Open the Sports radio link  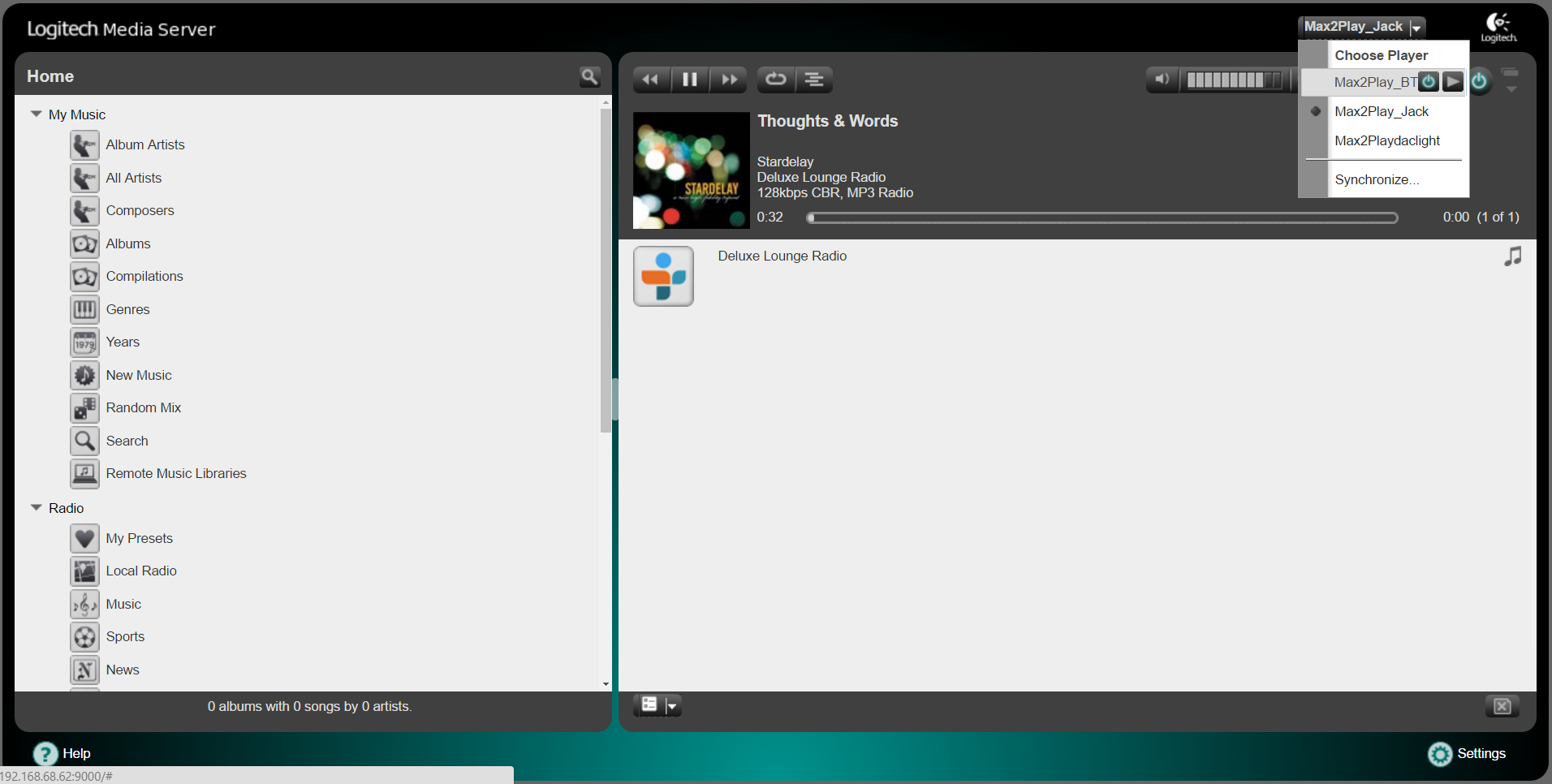click(x=125, y=636)
